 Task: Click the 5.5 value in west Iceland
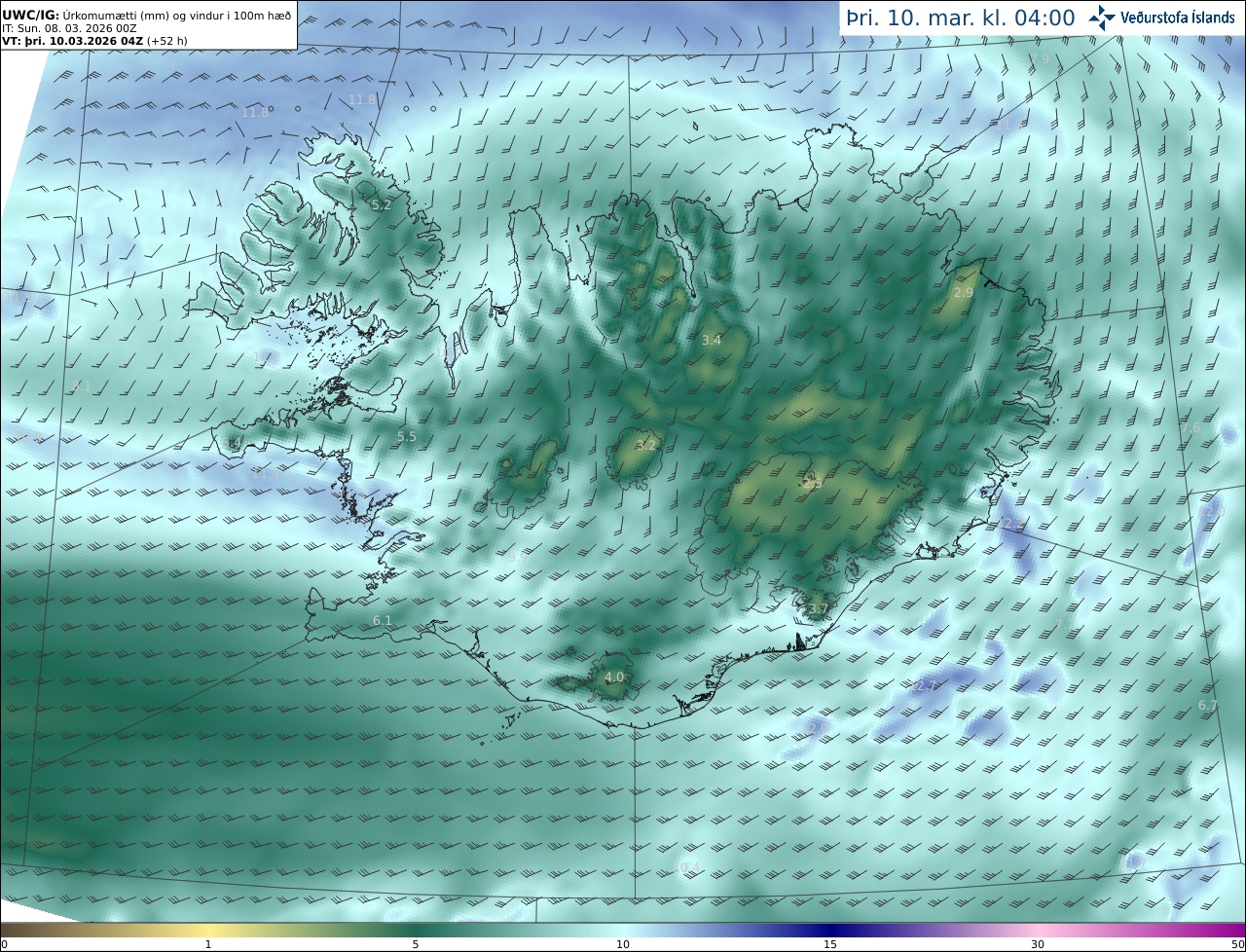[407, 437]
